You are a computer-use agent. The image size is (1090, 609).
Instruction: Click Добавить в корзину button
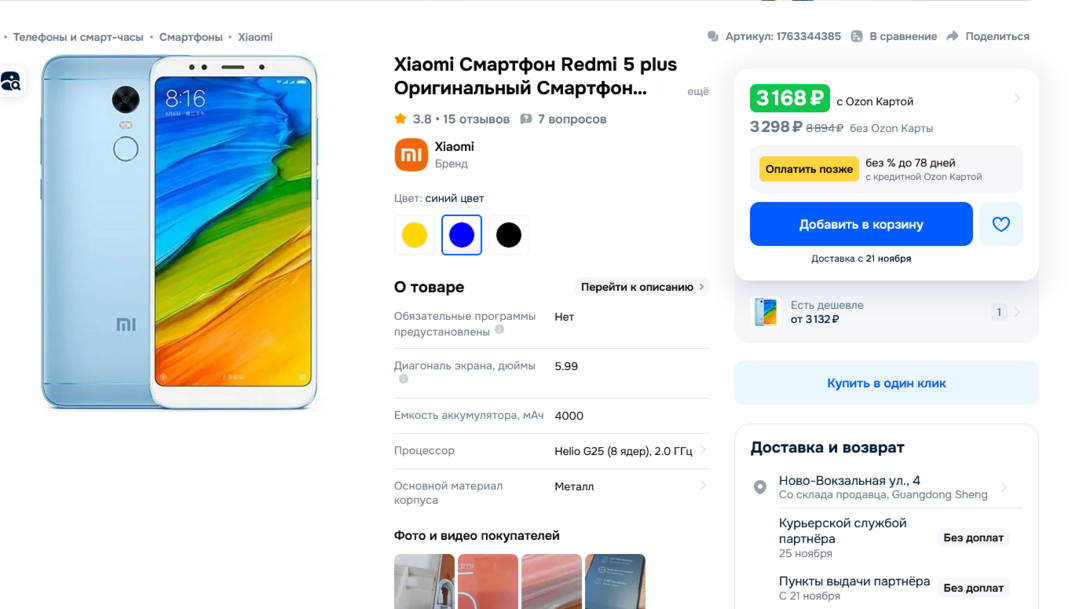[x=861, y=224]
